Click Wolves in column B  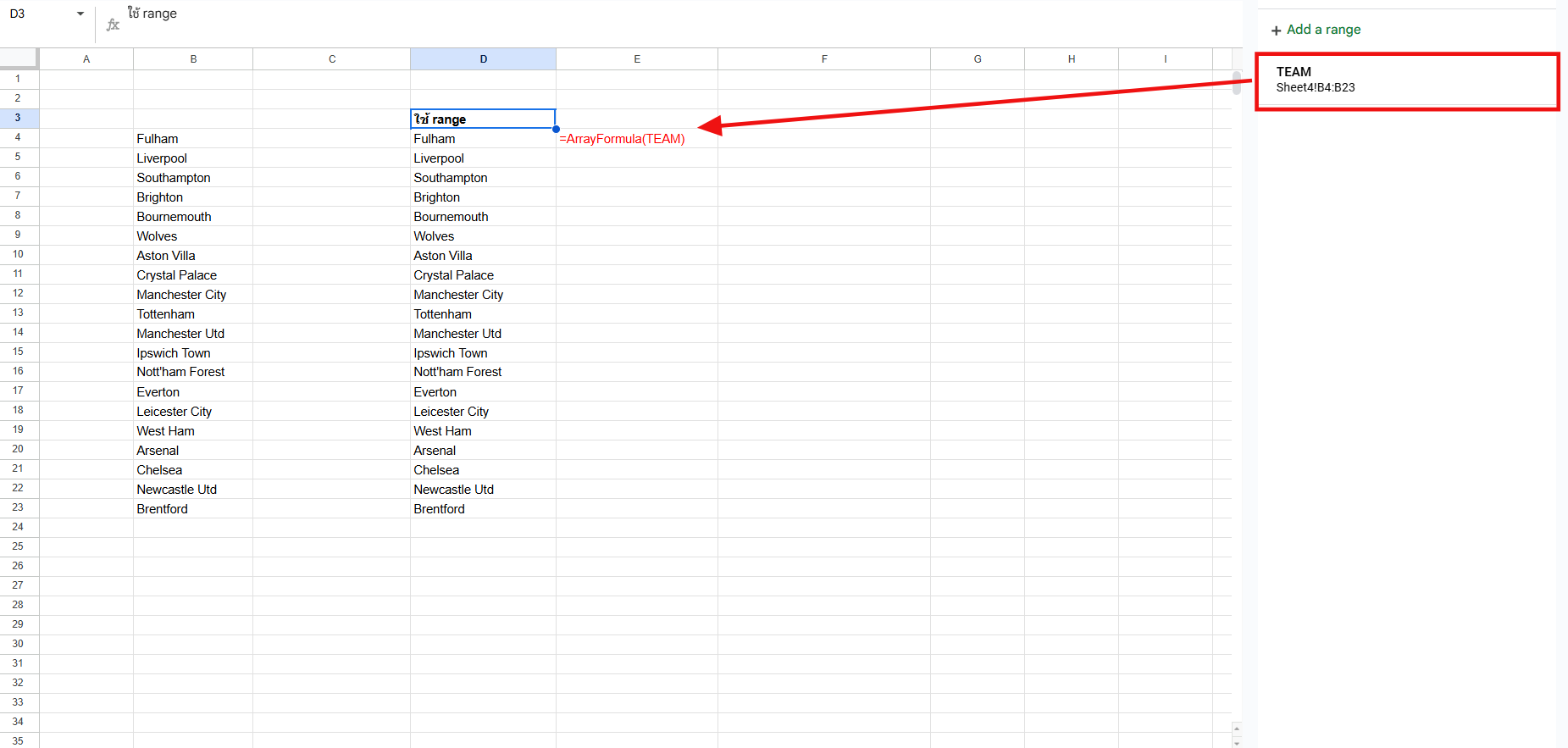193,236
